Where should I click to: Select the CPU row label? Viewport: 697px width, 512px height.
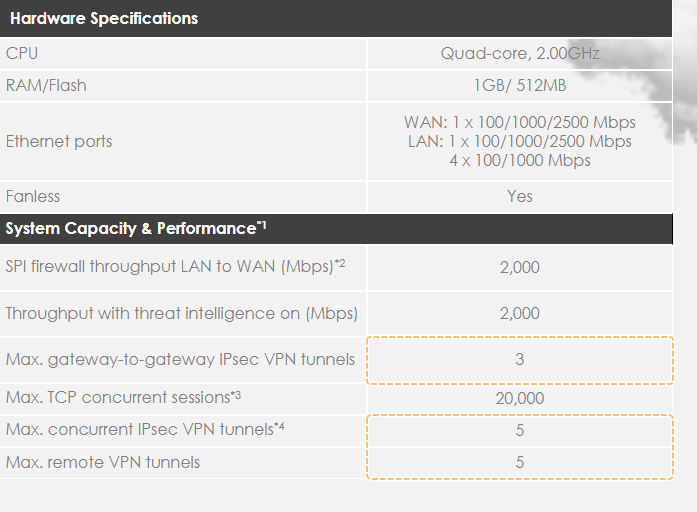tap(22, 53)
